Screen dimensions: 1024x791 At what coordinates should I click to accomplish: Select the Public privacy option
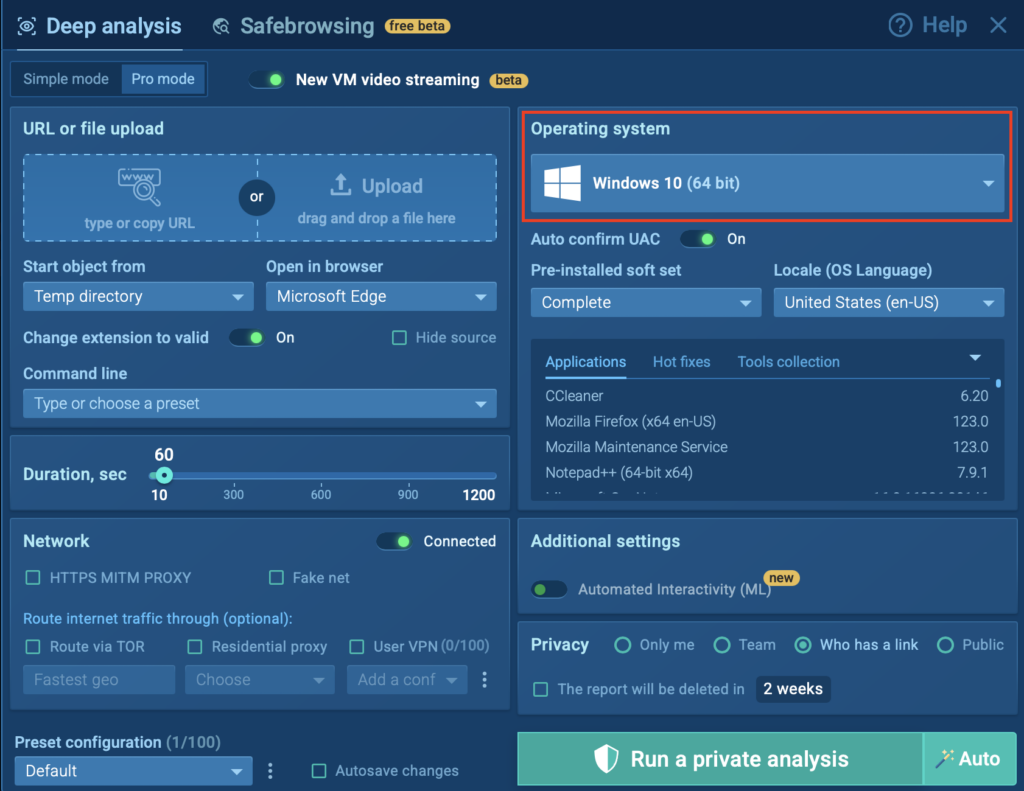coord(945,645)
